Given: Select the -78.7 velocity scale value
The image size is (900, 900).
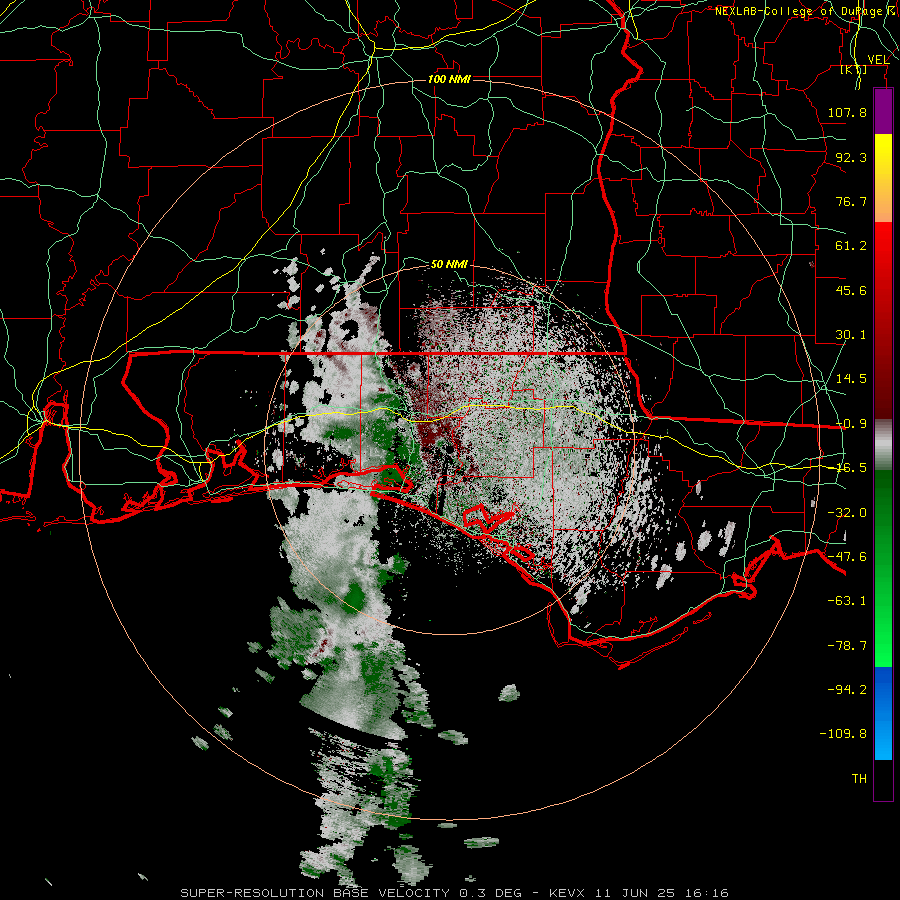Looking at the screenshot, I should pyautogui.click(x=847, y=646).
